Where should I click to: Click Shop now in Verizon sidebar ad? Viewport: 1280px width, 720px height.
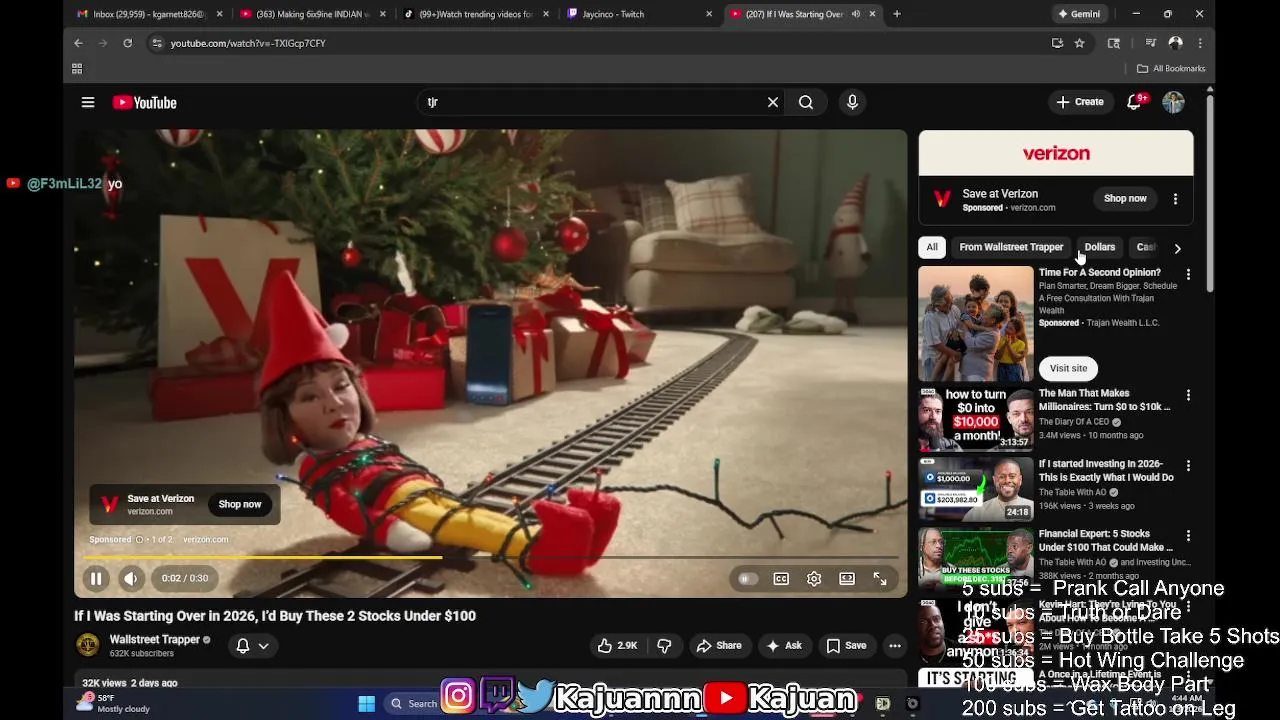click(x=1125, y=198)
